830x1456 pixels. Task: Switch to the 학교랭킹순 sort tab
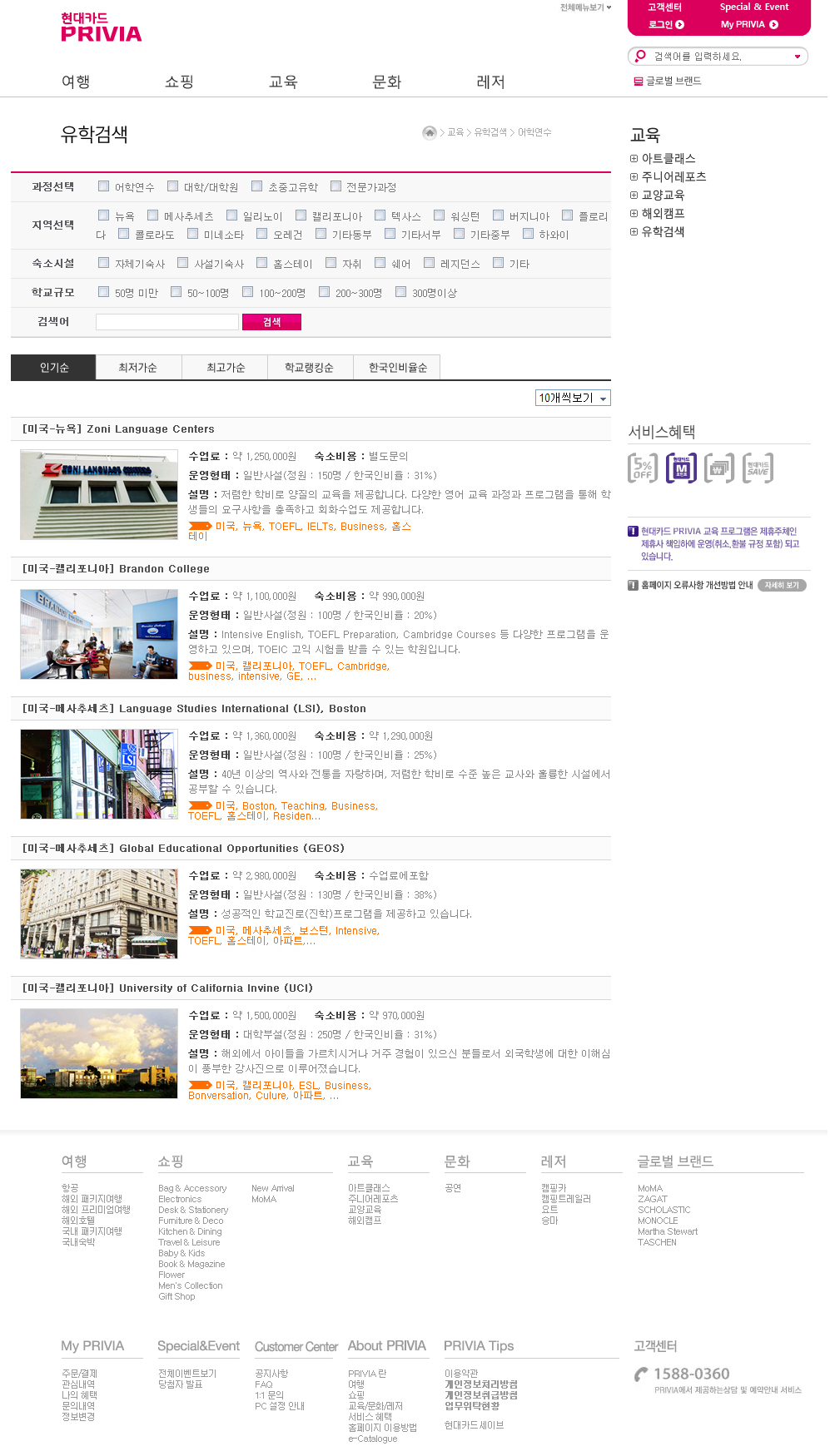[310, 368]
